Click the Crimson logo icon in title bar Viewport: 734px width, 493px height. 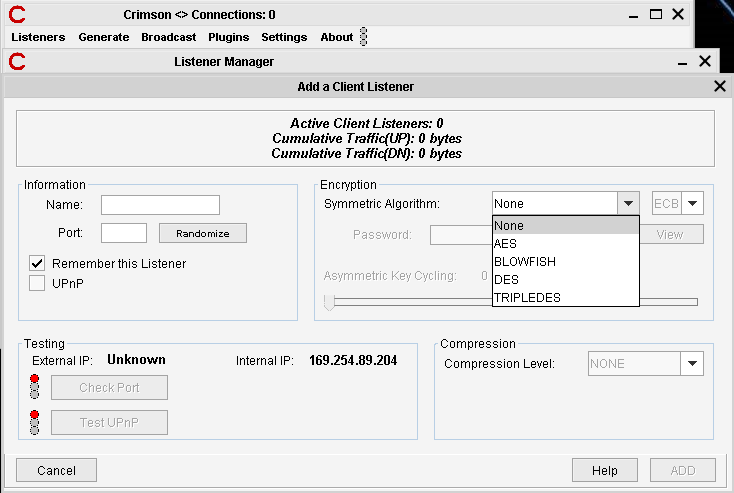pyautogui.click(x=17, y=14)
